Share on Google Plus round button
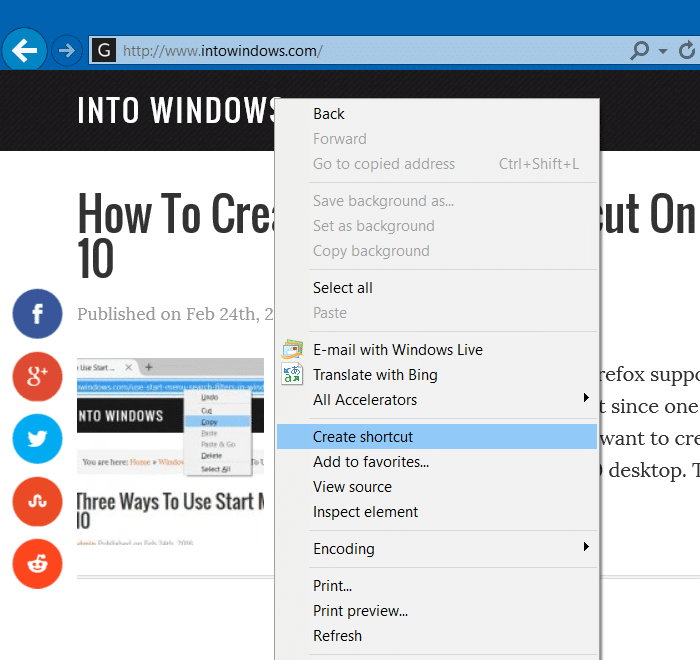The image size is (700, 660). (x=38, y=376)
